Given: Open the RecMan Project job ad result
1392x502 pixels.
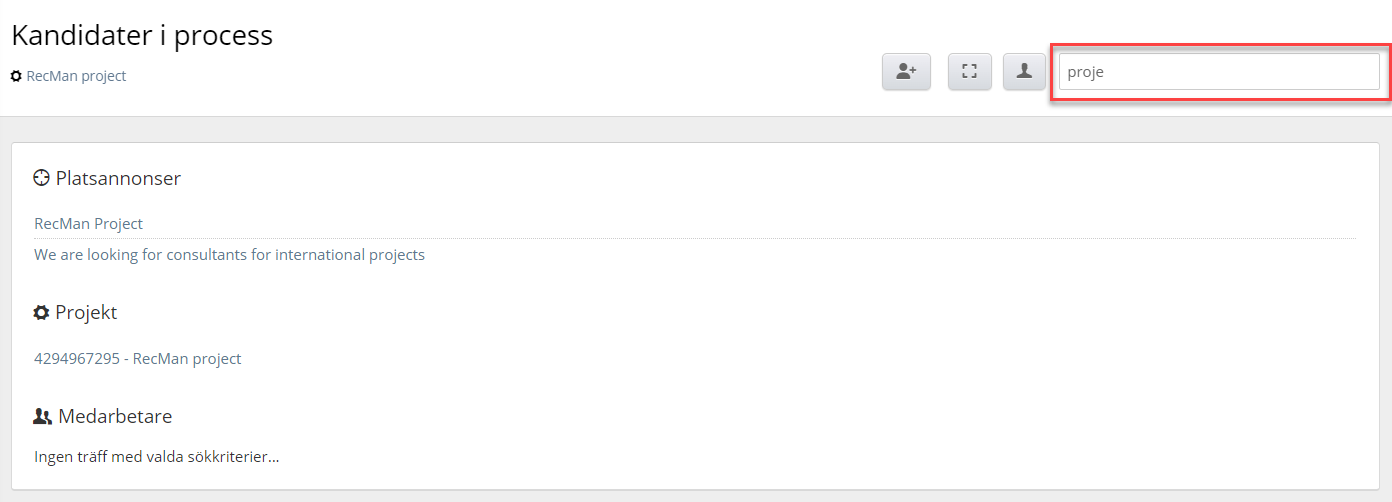Looking at the screenshot, I should click(x=88, y=223).
